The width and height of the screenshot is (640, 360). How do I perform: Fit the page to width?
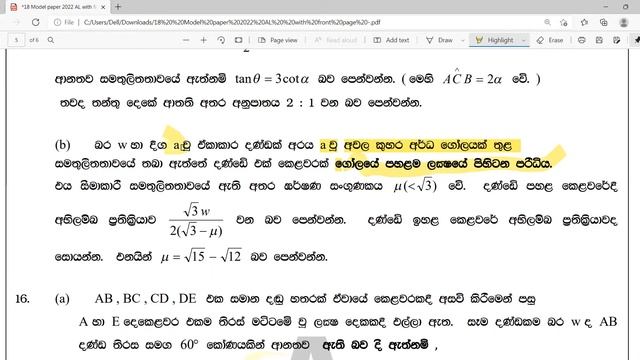pyautogui.click(x=238, y=40)
